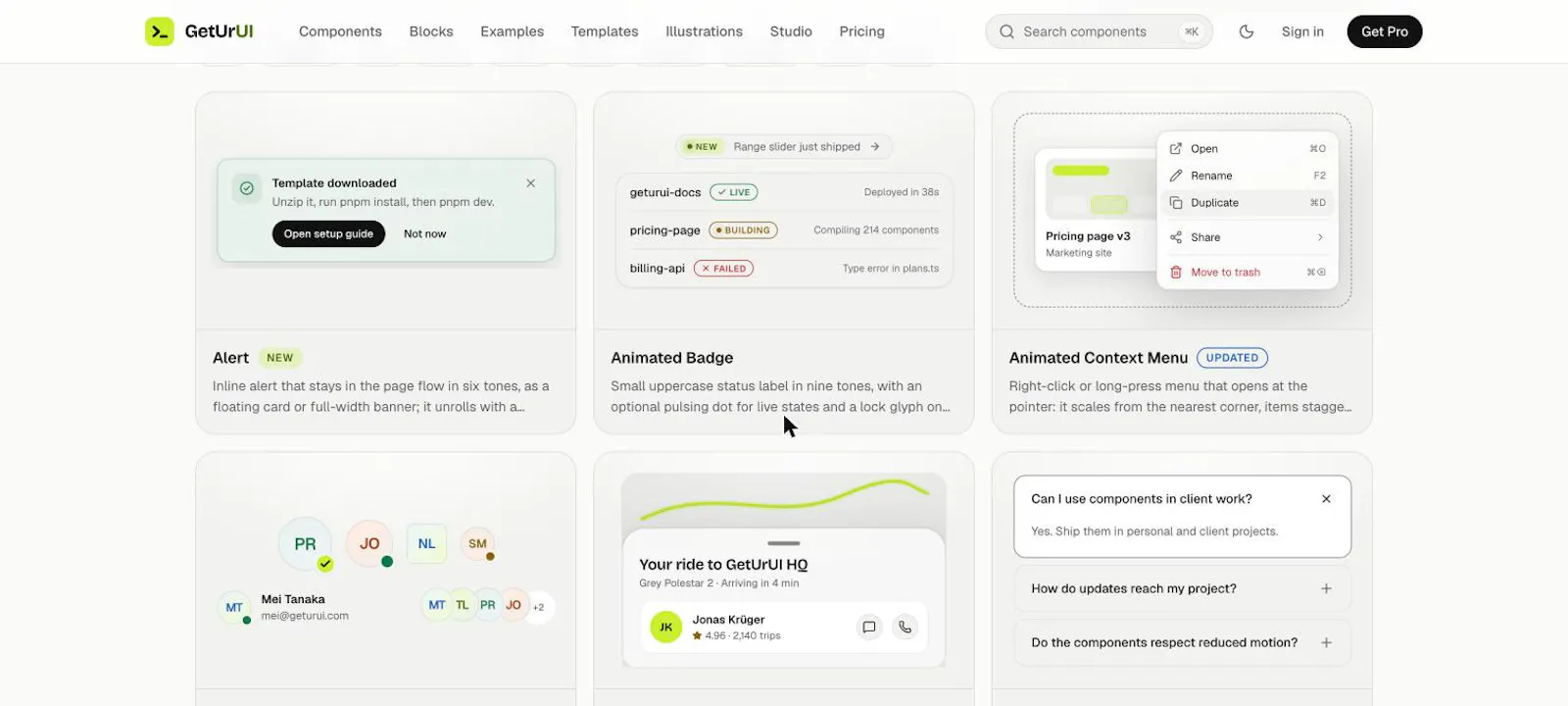Focus the Search components field

1099,31
